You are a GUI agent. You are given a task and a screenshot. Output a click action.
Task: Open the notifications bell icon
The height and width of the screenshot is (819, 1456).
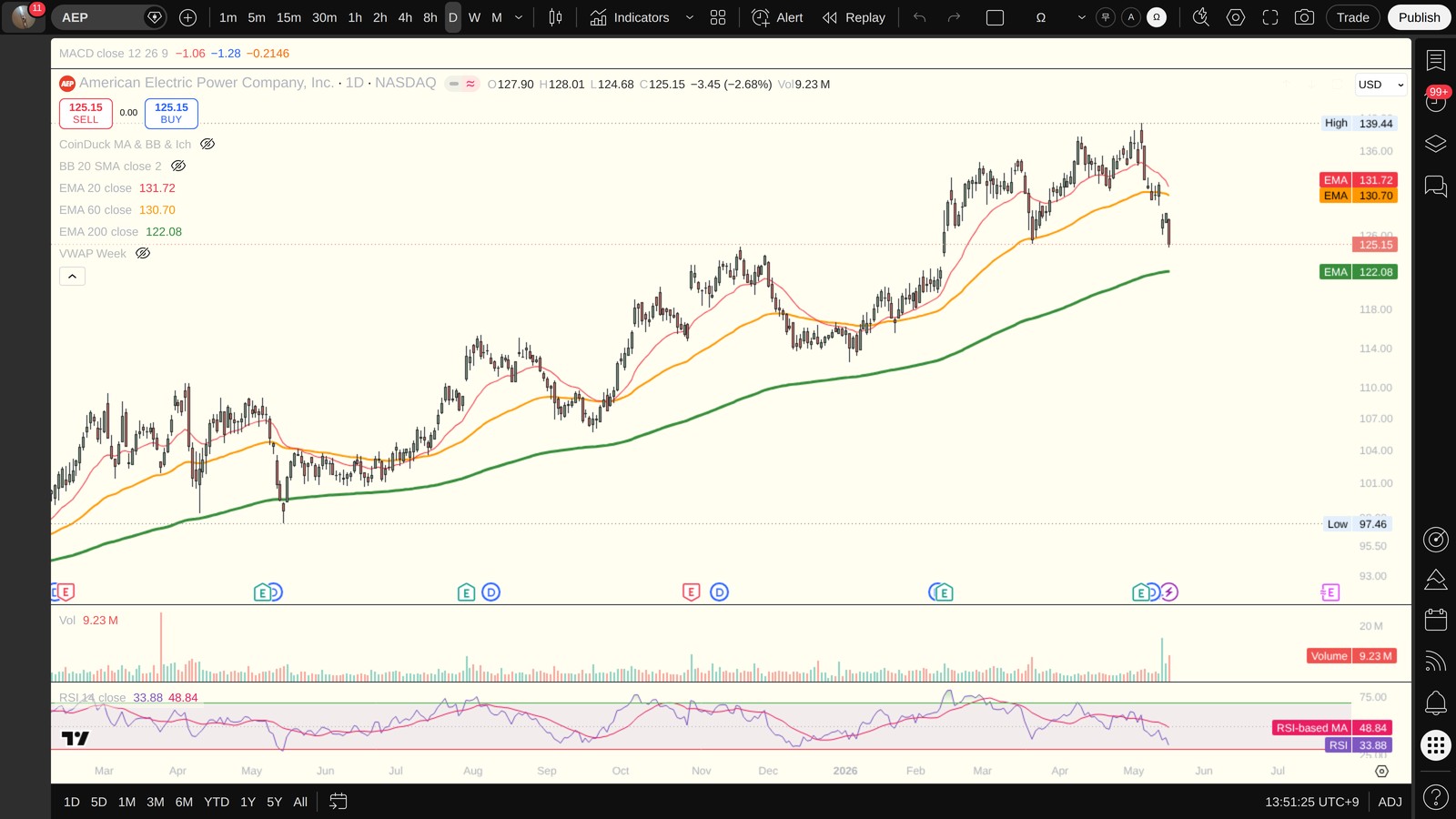pos(1436,703)
